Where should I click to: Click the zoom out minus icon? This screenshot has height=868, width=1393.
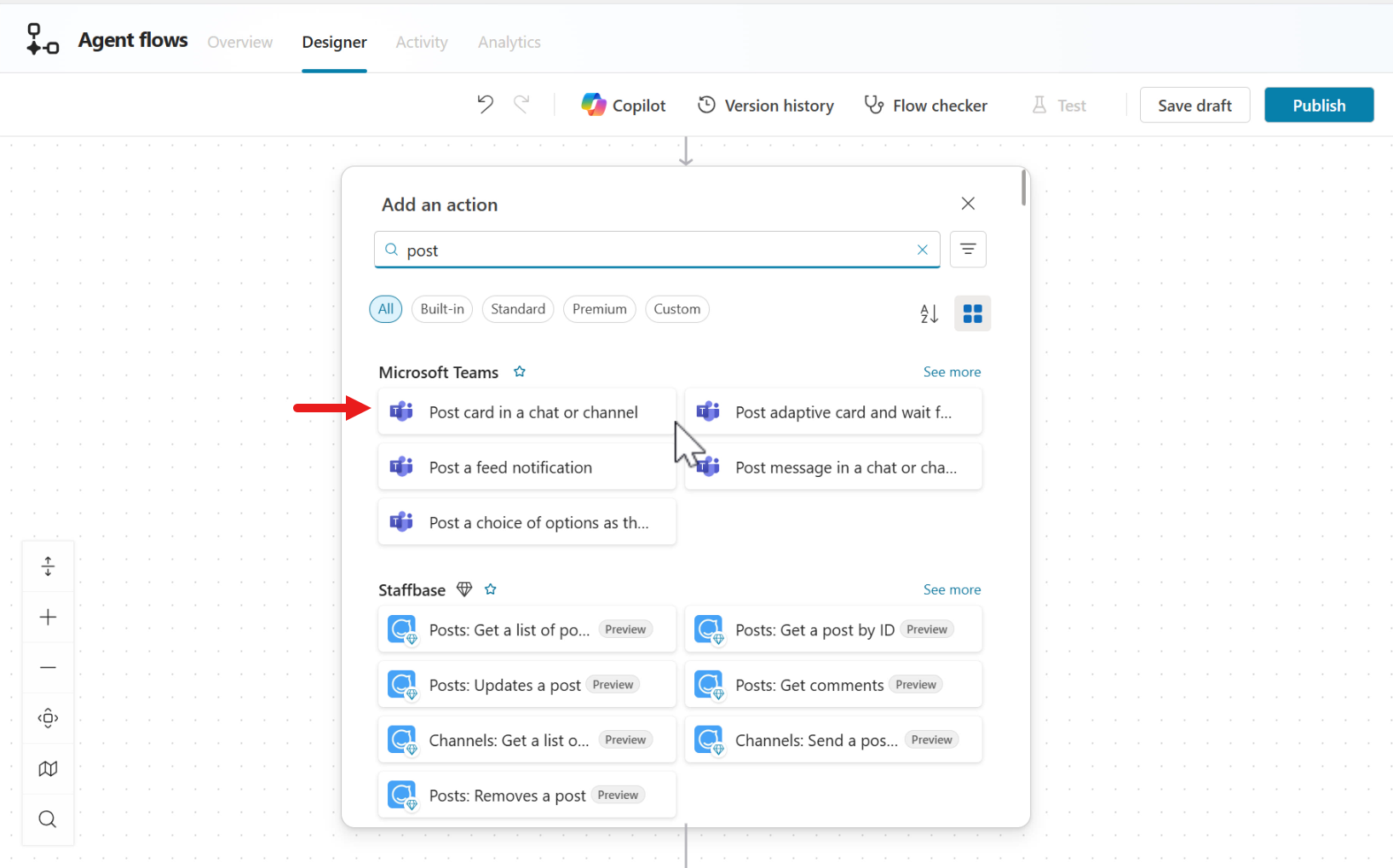pos(48,668)
